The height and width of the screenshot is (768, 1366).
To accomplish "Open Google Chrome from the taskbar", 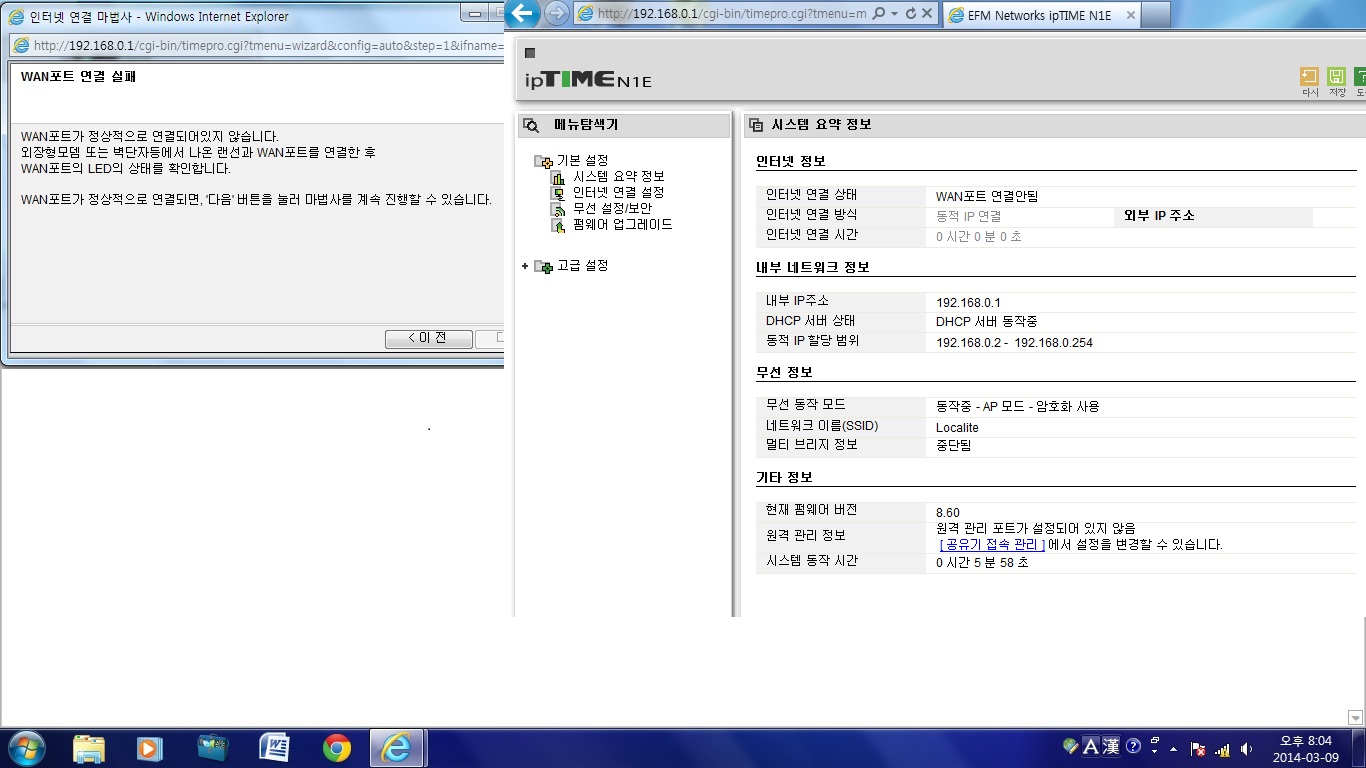I will pos(337,748).
